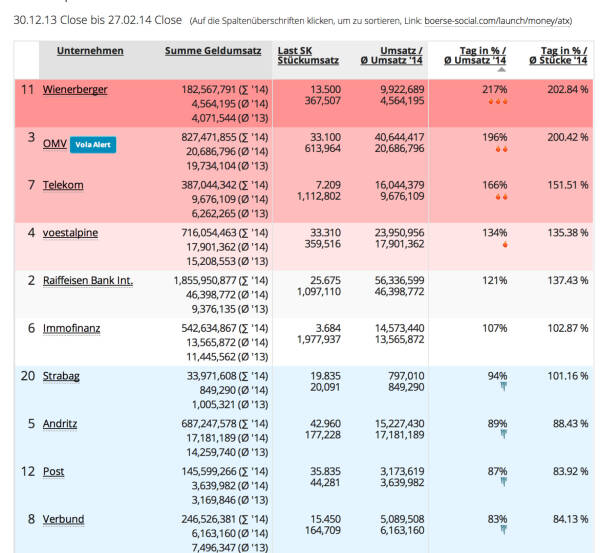Open the voestalpine company link

(70, 233)
